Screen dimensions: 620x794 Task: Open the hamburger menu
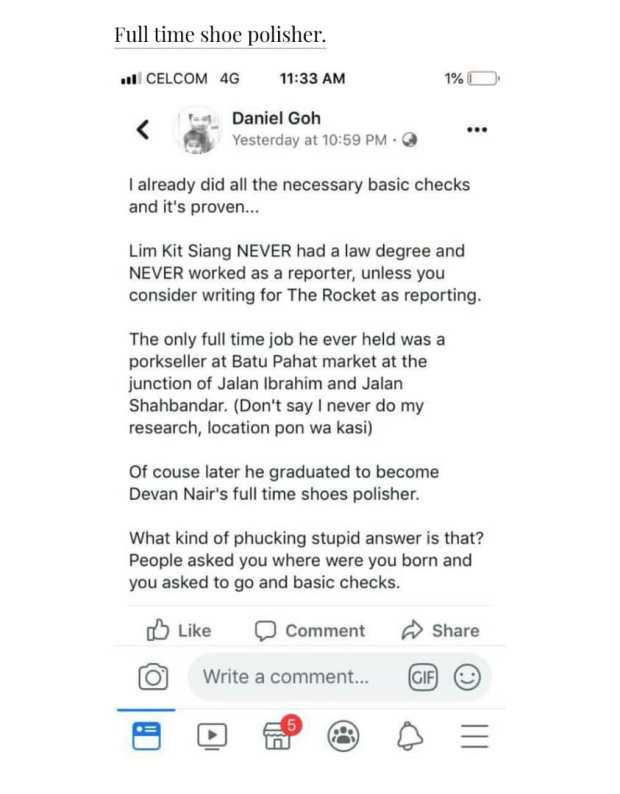click(474, 736)
